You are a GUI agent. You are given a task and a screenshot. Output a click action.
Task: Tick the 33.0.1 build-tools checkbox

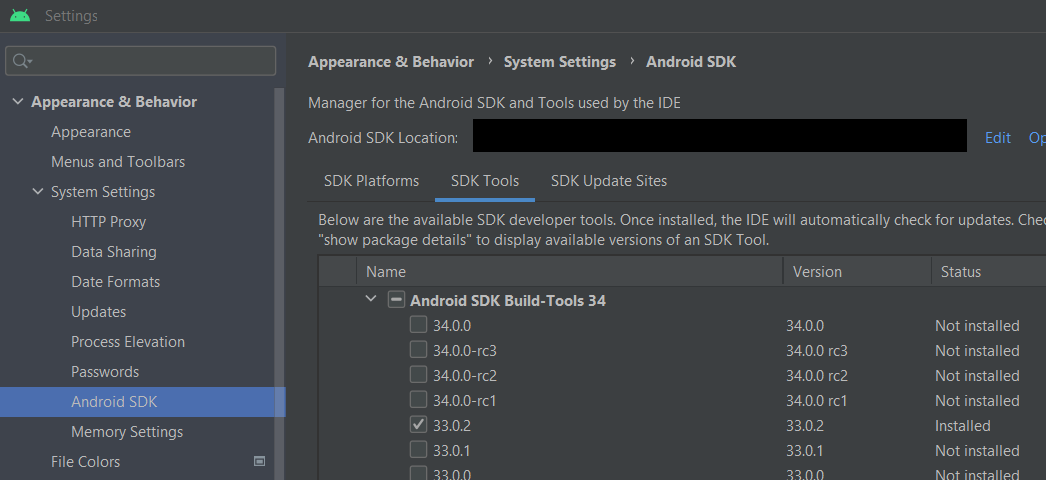pyautogui.click(x=418, y=450)
